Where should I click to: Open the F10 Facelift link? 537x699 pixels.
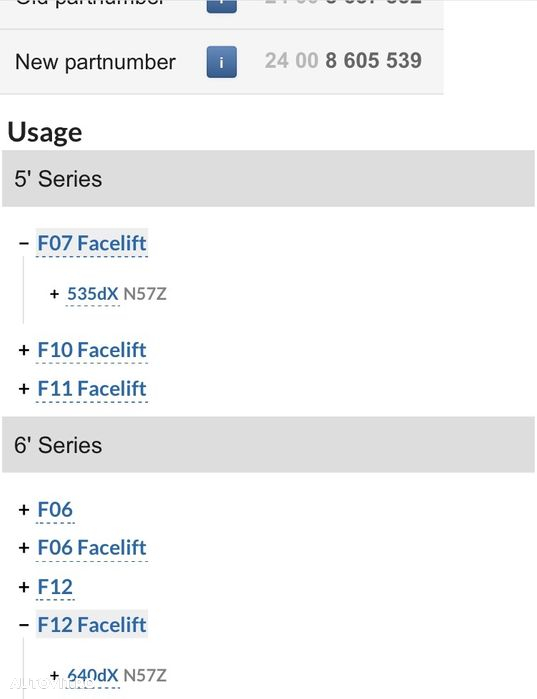click(x=92, y=350)
